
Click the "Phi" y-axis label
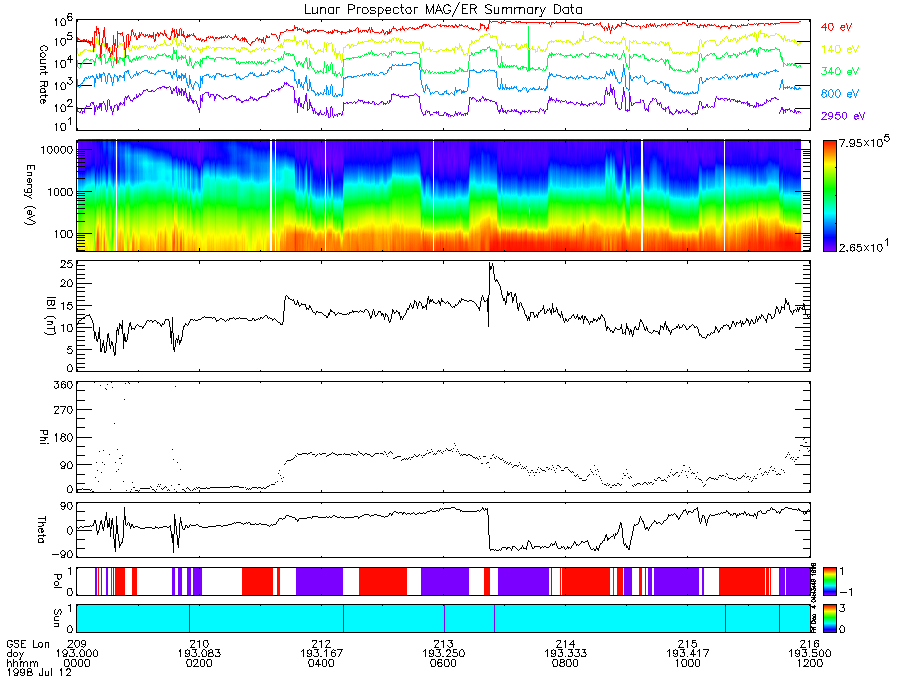pos(42,437)
